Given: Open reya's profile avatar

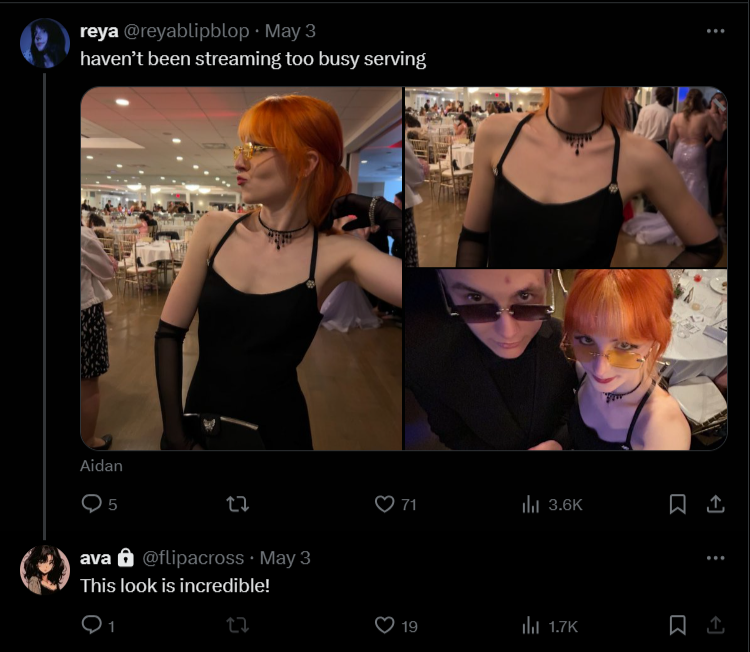Looking at the screenshot, I should (x=45, y=43).
